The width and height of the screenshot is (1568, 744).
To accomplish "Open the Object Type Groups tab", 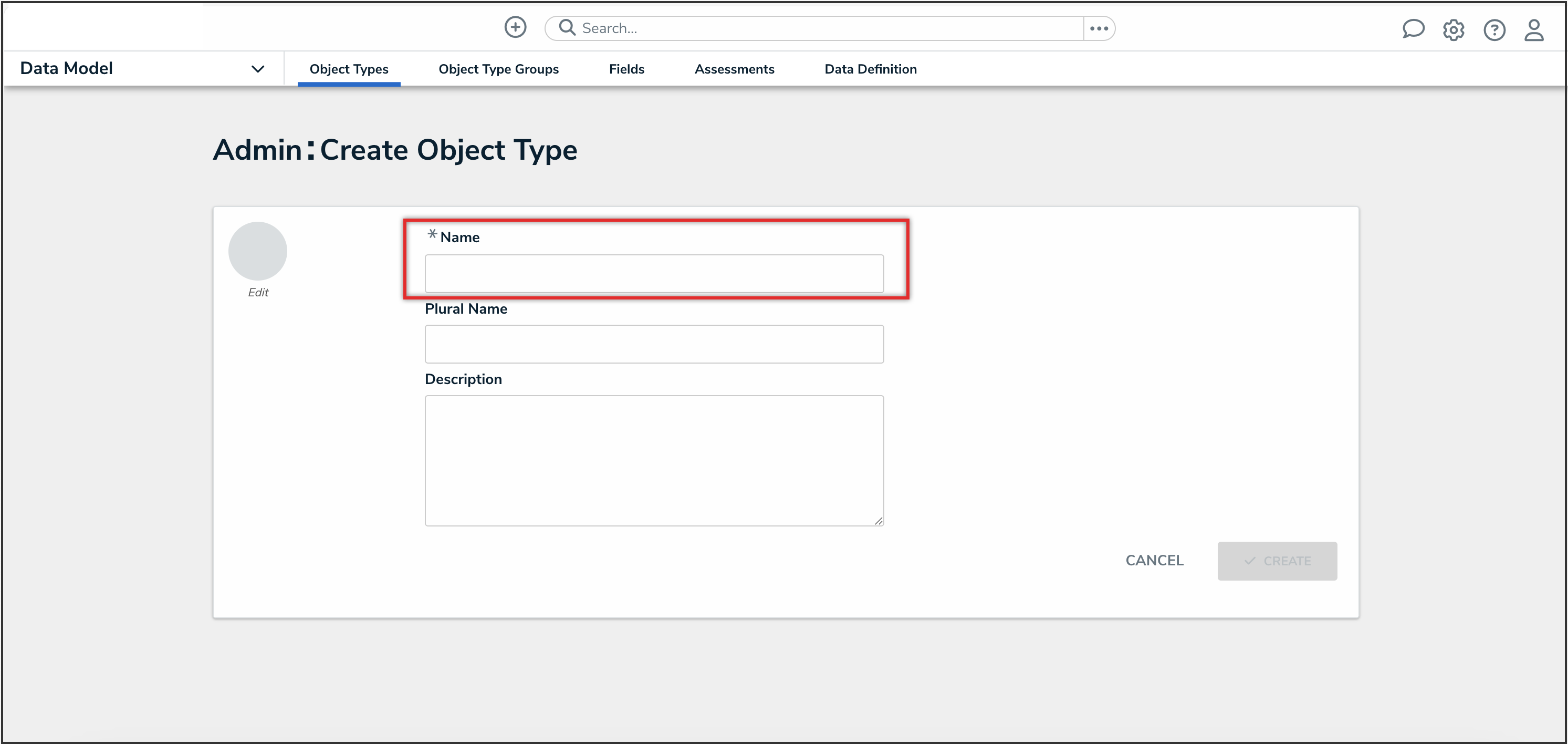I will coord(498,69).
